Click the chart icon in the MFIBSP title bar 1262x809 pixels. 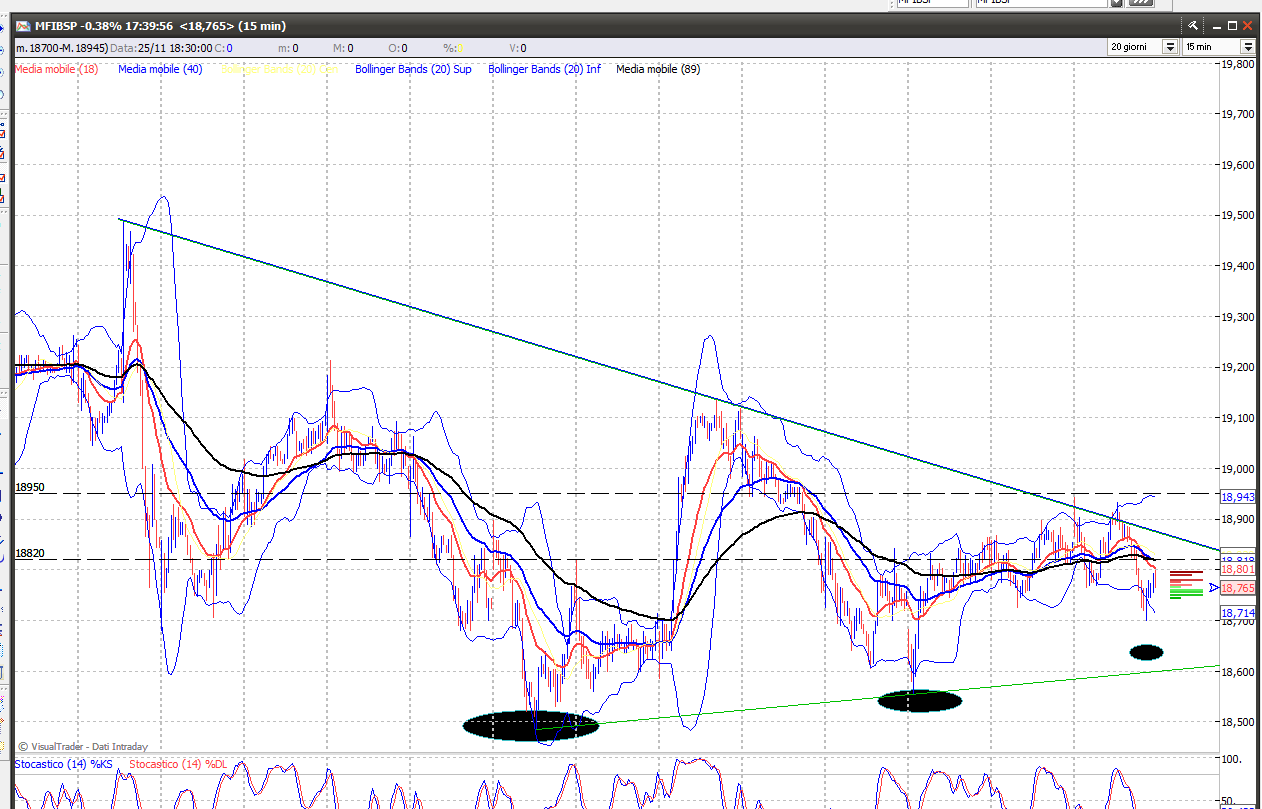coord(22,26)
